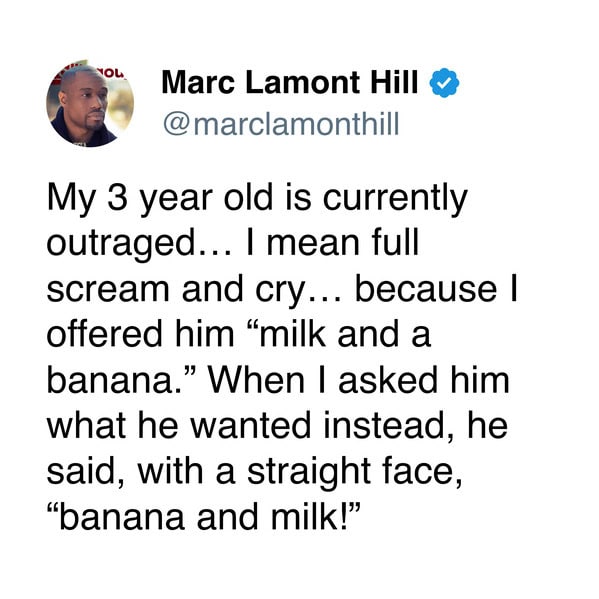This screenshot has height=599, width=599.
Task: Select the number "3" in the tweet
Action: coord(117,198)
